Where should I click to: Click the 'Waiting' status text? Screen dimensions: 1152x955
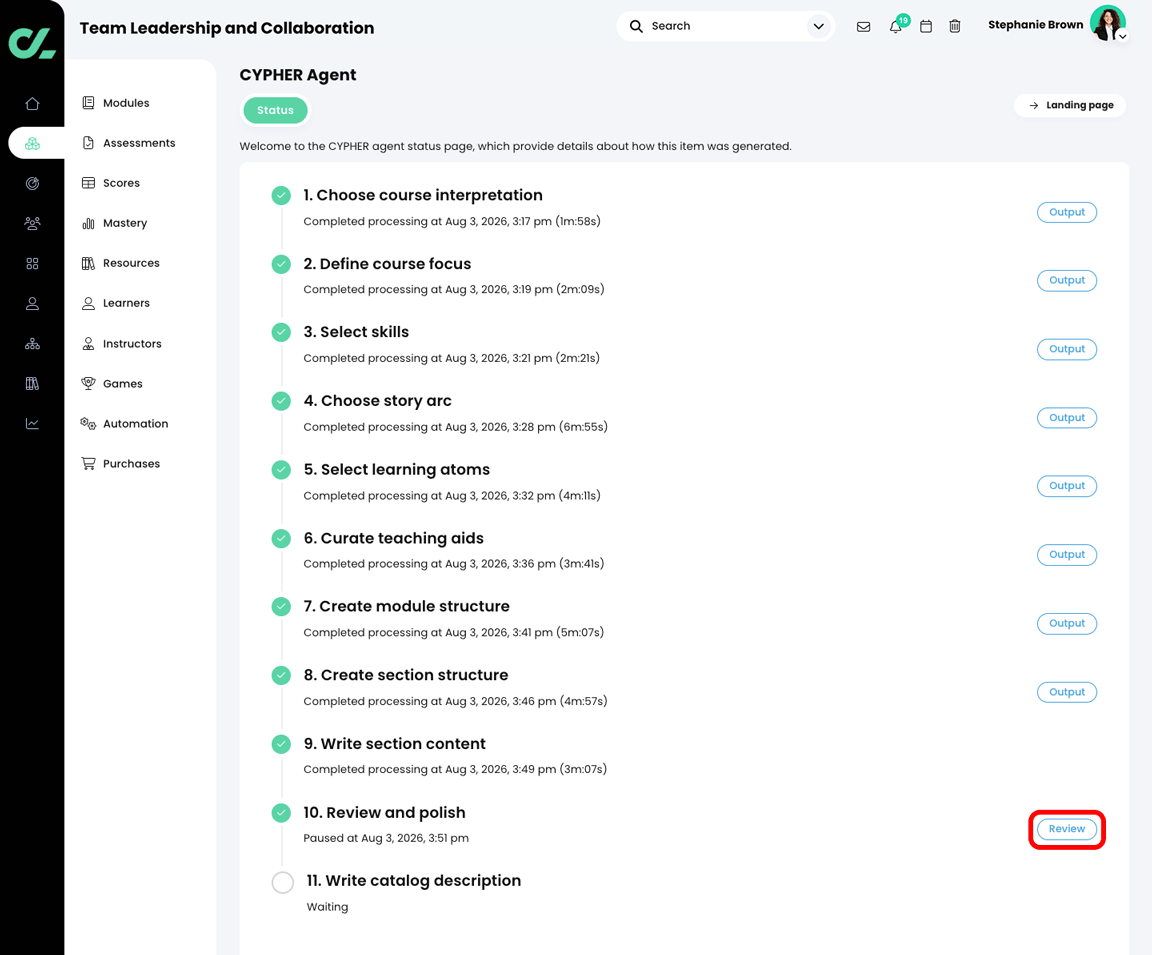327,907
